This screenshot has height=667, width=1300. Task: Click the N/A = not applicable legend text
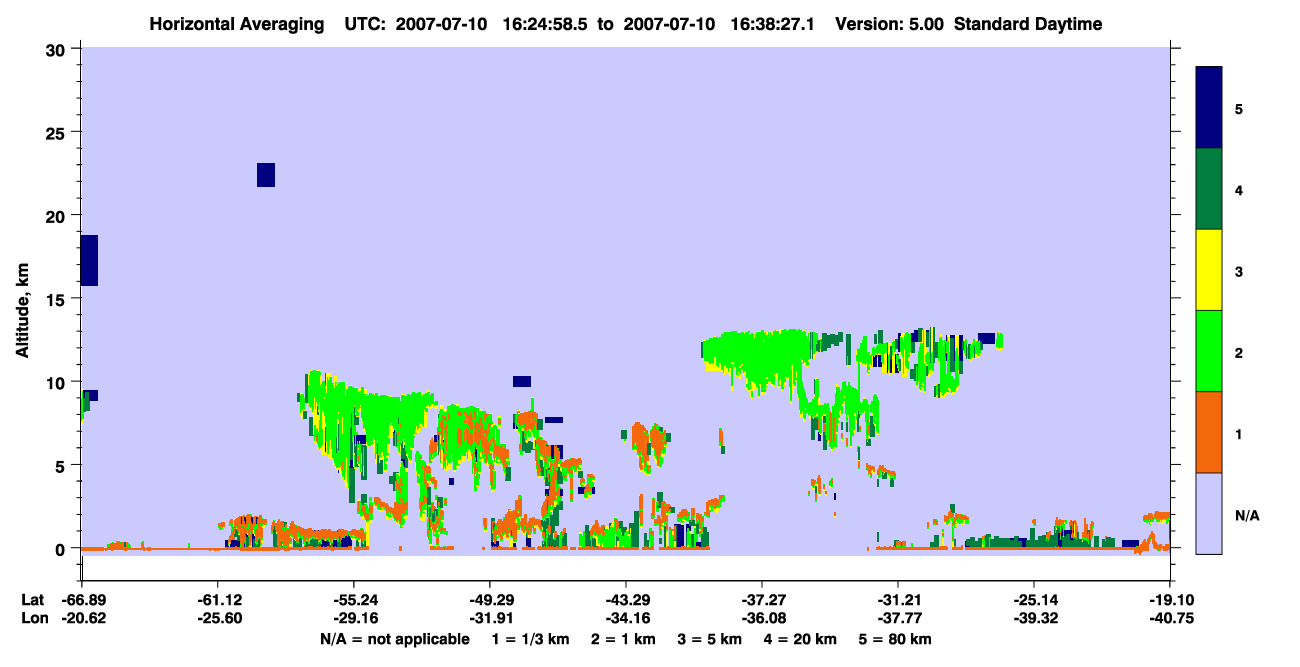click(395, 639)
